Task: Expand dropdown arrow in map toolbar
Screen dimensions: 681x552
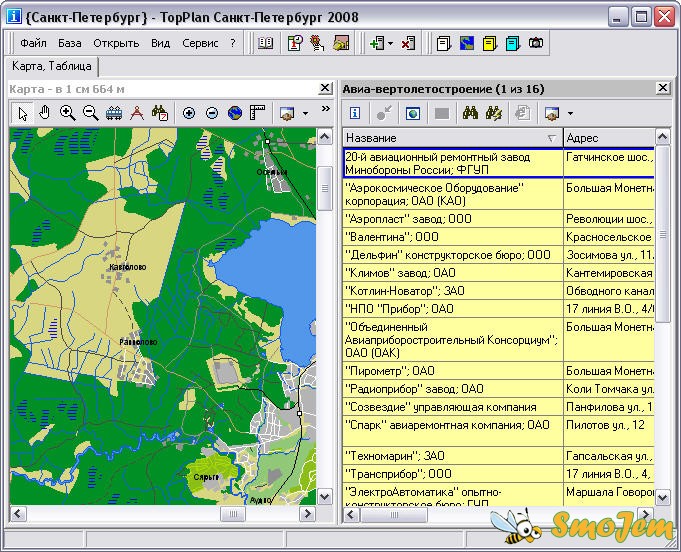Action: [305, 114]
